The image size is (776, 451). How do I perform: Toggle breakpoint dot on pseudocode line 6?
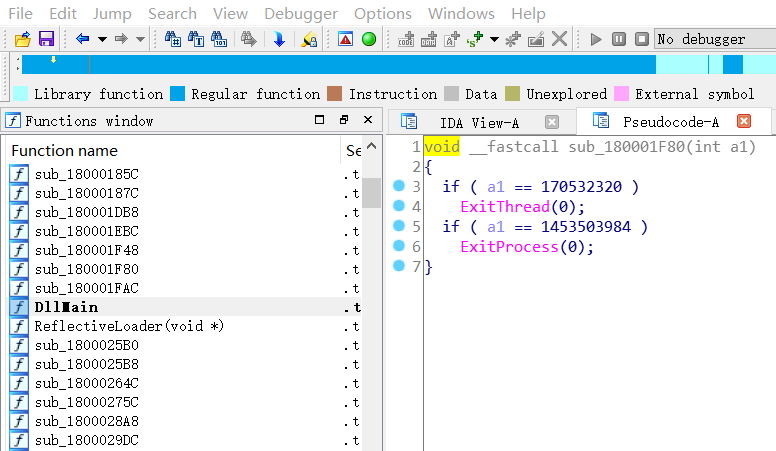click(399, 246)
